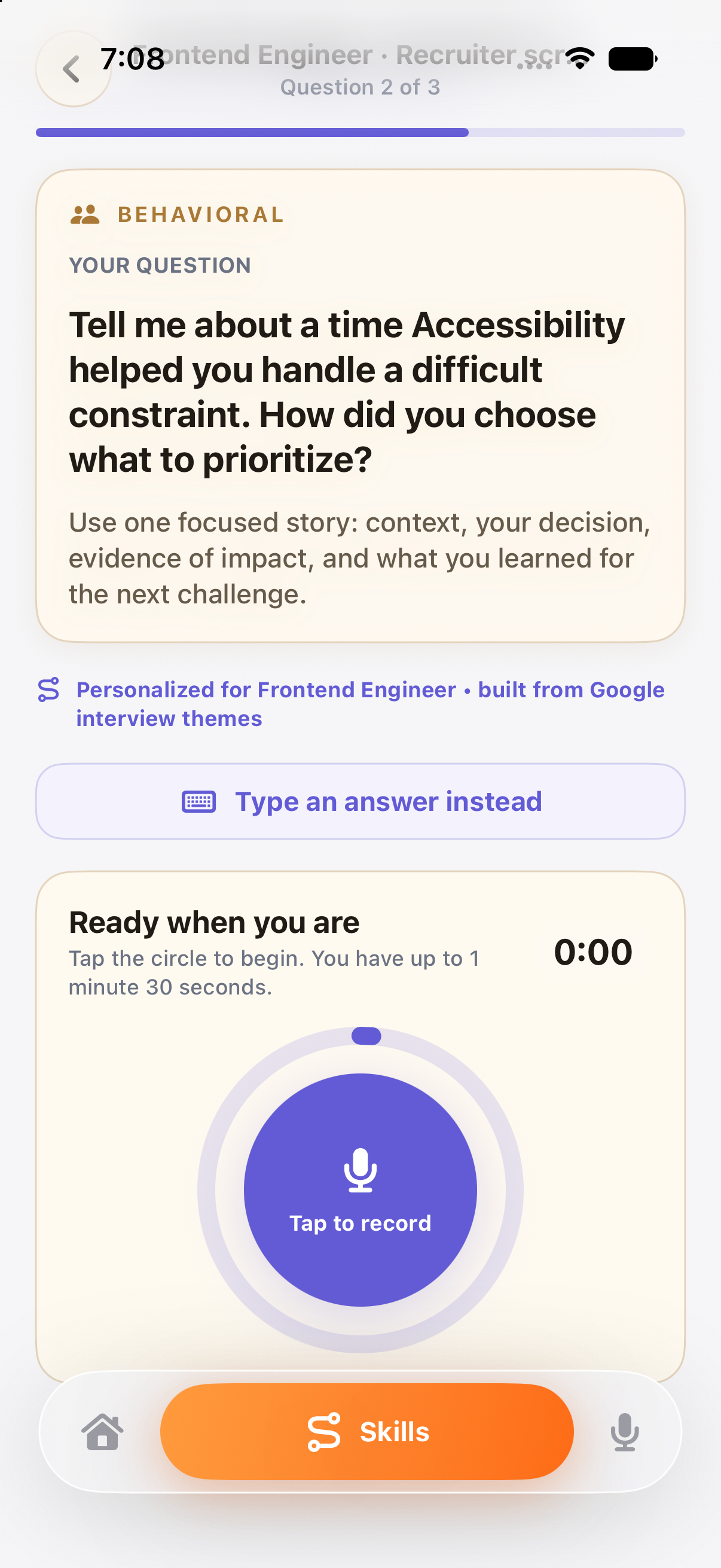Go back using the chevron button

(73, 69)
